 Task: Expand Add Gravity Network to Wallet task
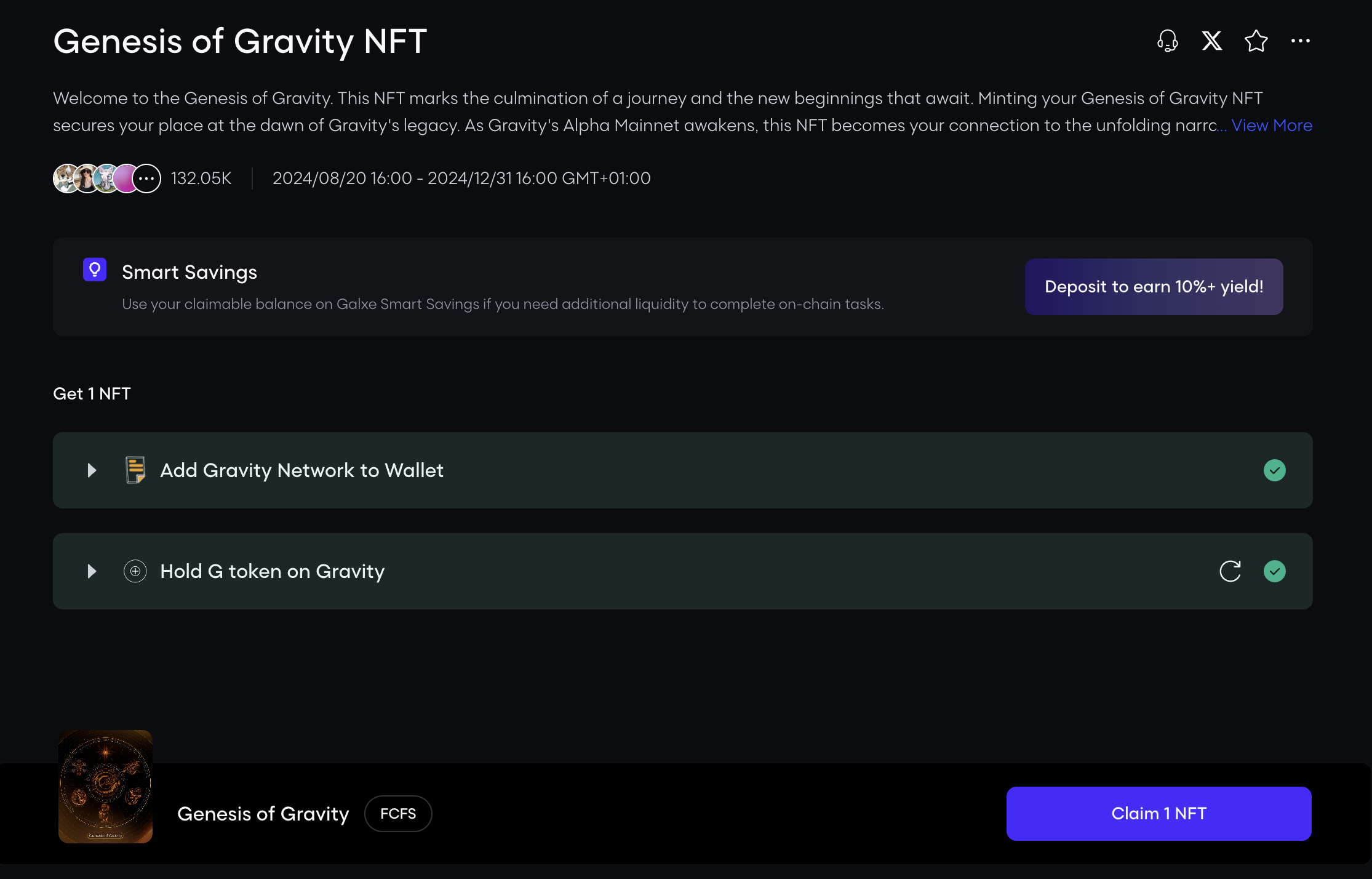(92, 470)
